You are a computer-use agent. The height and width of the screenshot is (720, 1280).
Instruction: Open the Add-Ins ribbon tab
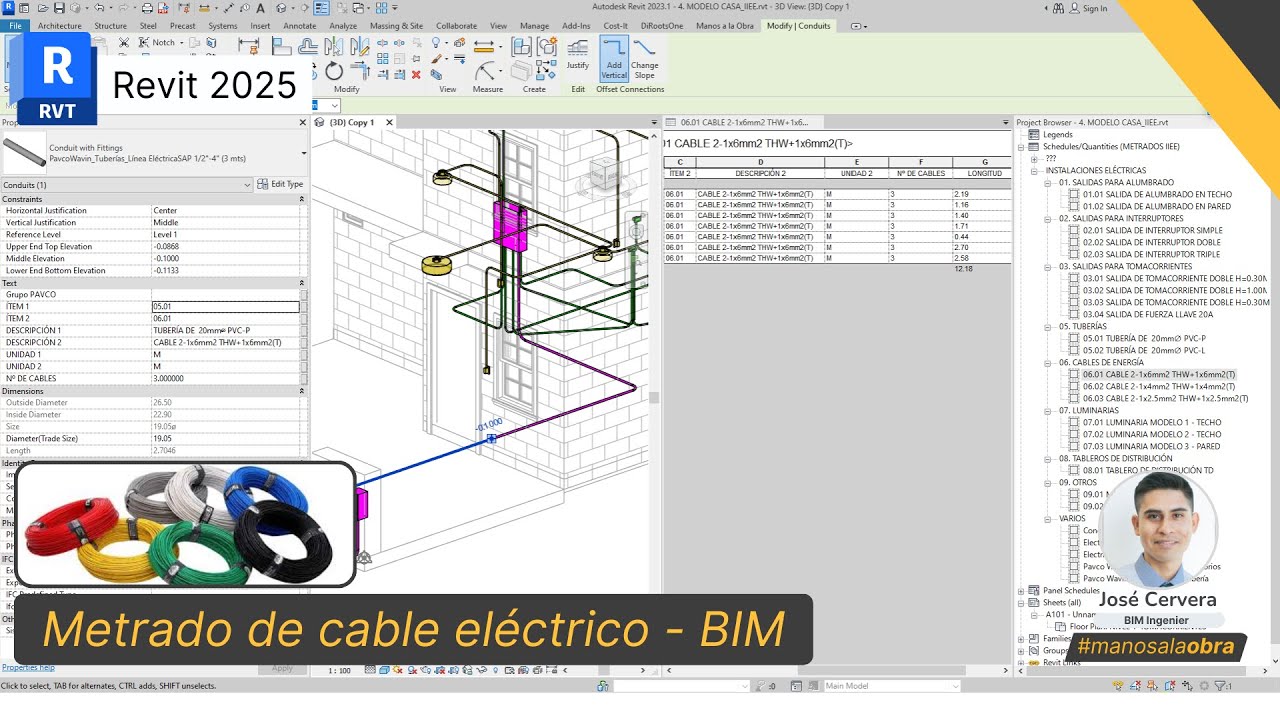point(576,25)
